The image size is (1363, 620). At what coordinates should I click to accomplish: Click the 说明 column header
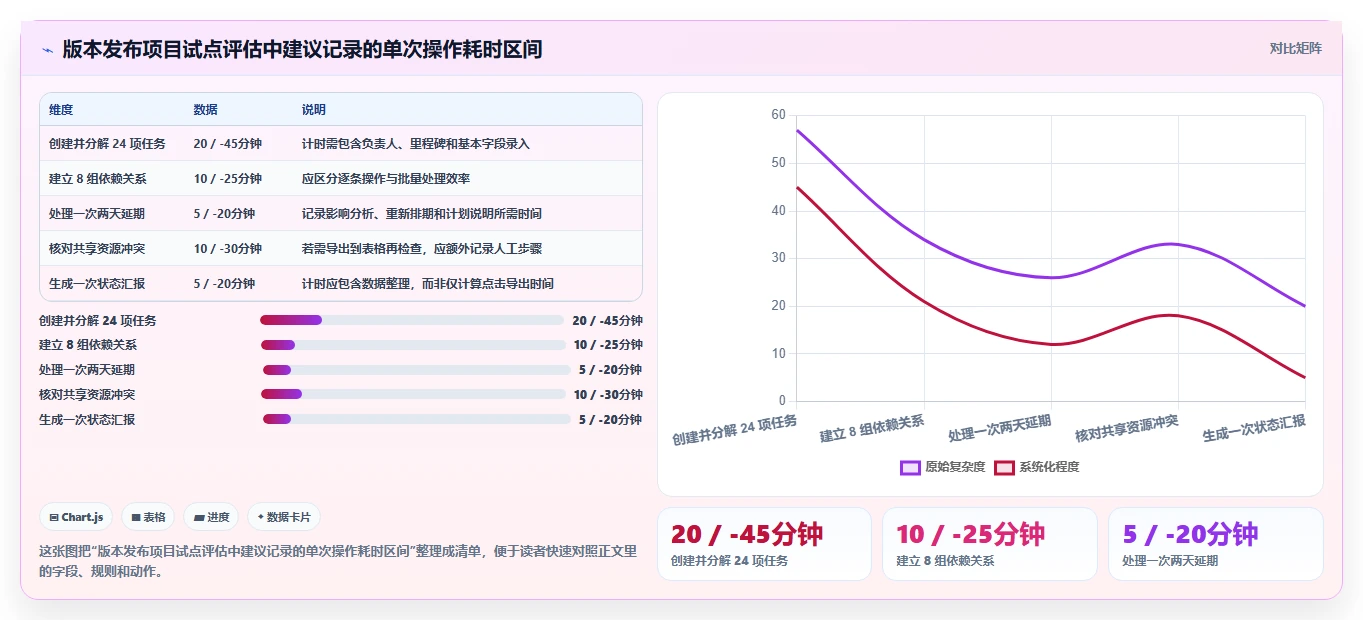(x=314, y=110)
